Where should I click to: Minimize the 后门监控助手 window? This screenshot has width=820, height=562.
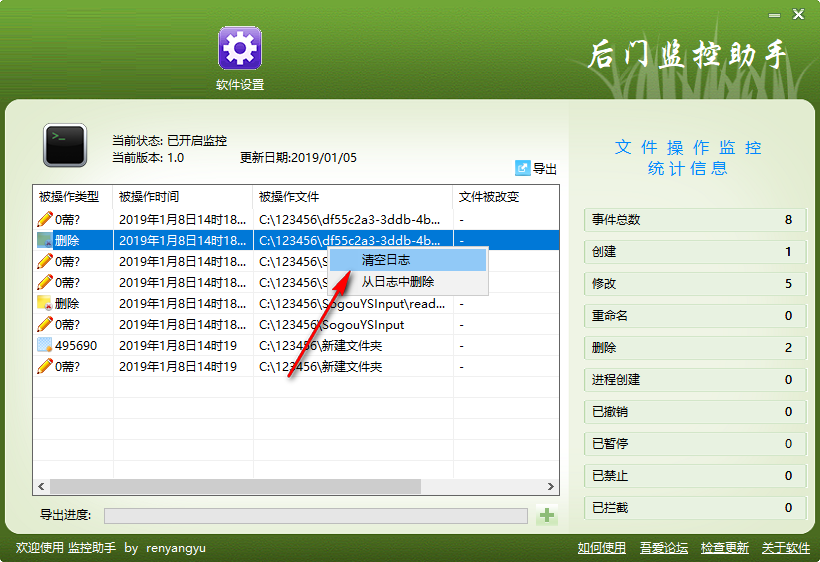774,15
